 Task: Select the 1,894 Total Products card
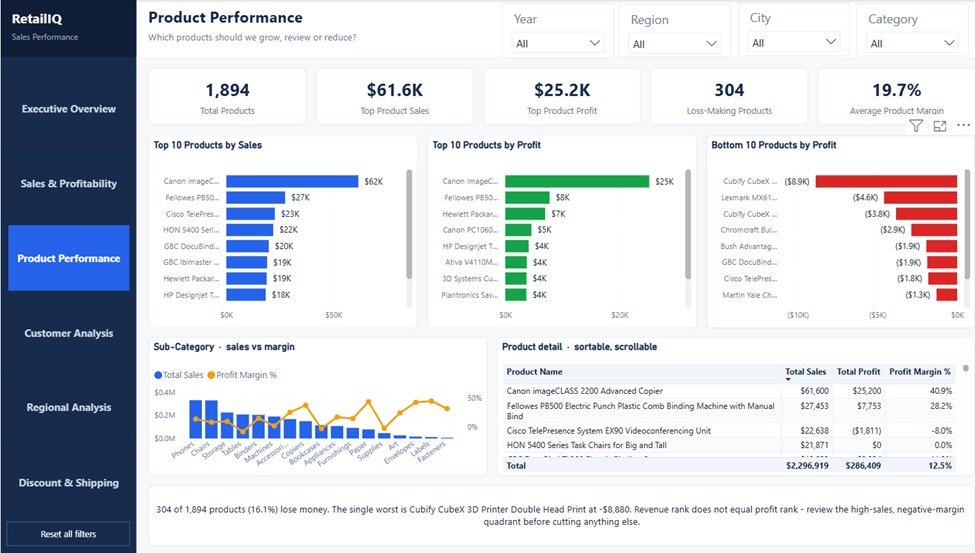click(x=227, y=96)
